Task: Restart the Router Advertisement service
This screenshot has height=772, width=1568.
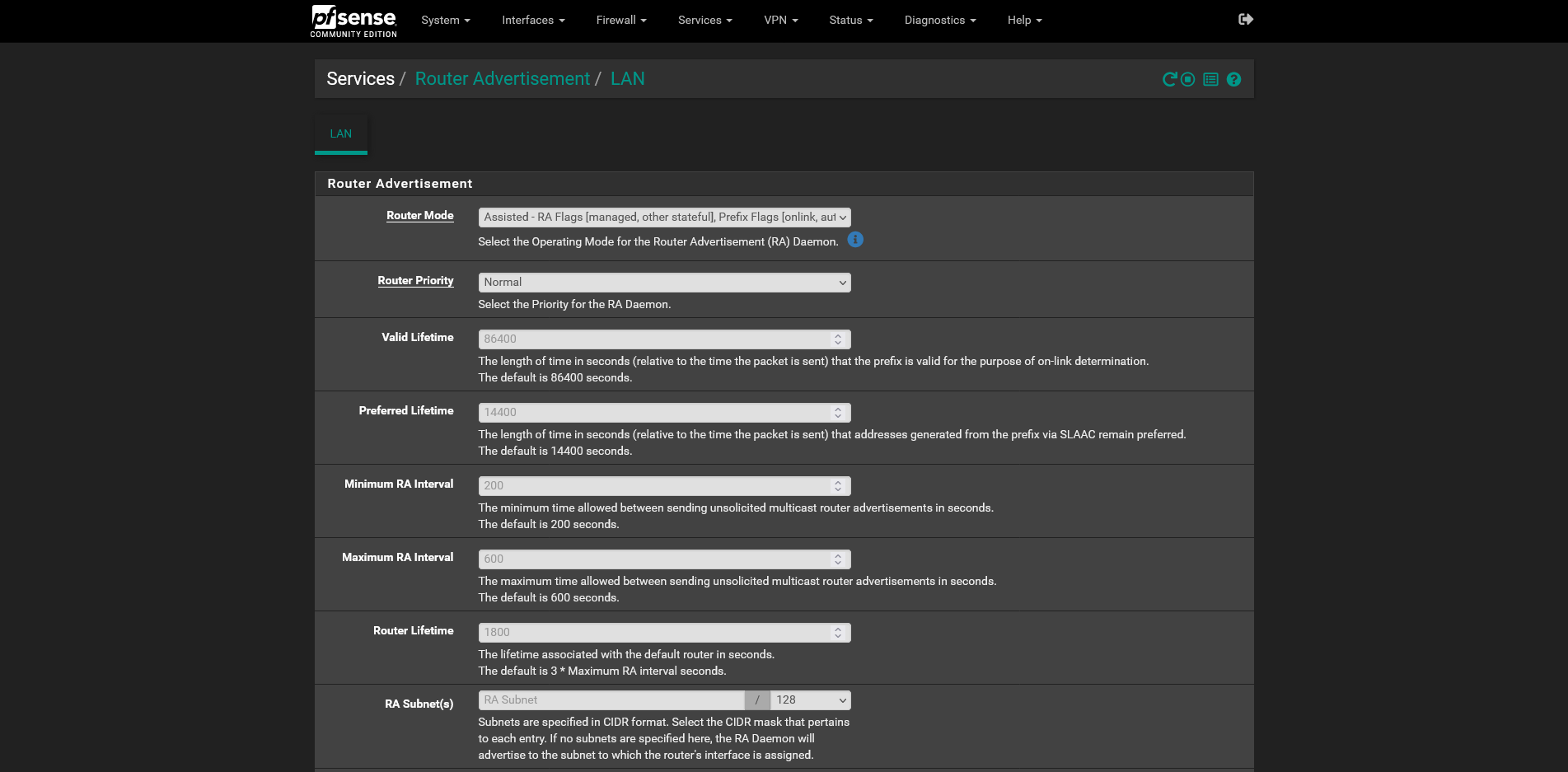Action: click(1169, 80)
